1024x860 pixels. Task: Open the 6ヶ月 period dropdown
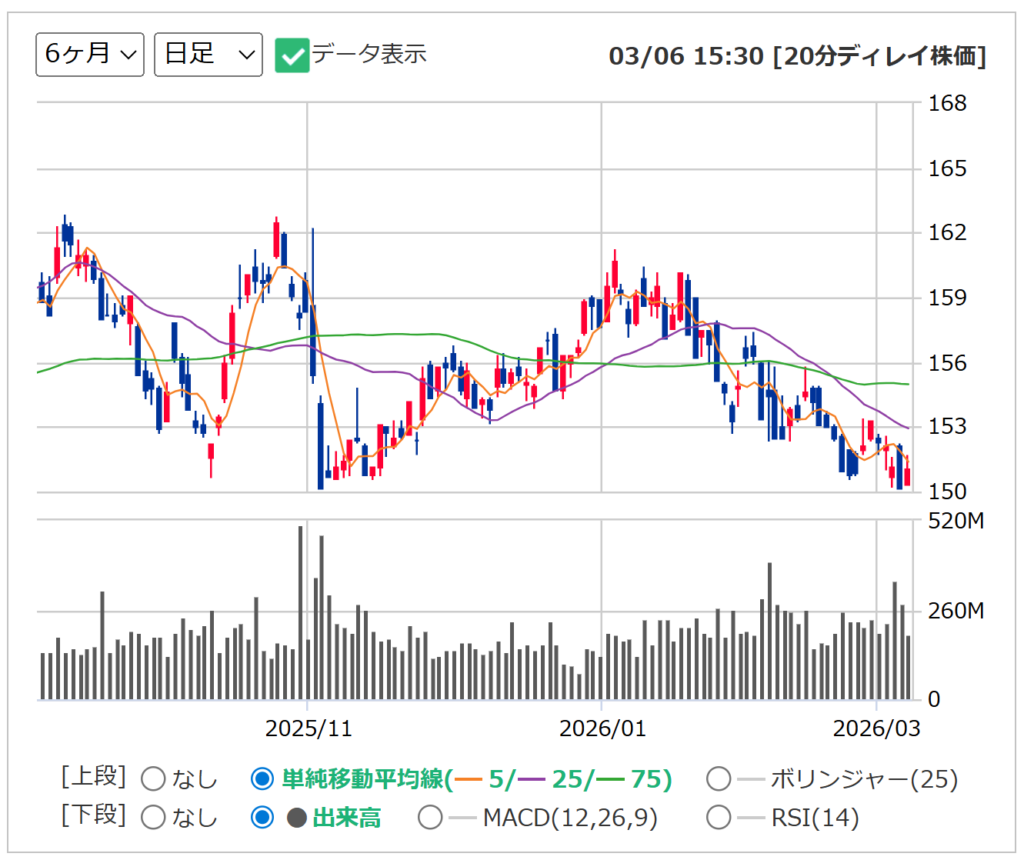(89, 55)
